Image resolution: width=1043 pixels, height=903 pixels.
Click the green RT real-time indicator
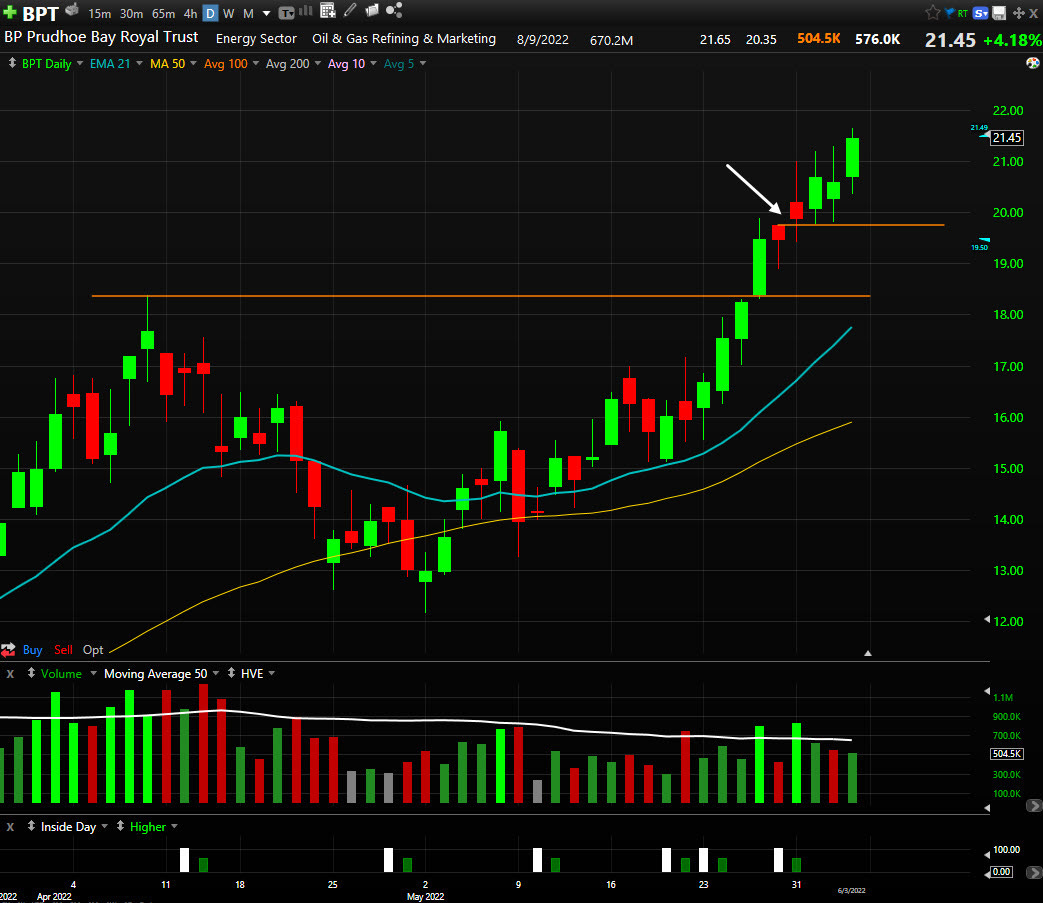tap(963, 13)
